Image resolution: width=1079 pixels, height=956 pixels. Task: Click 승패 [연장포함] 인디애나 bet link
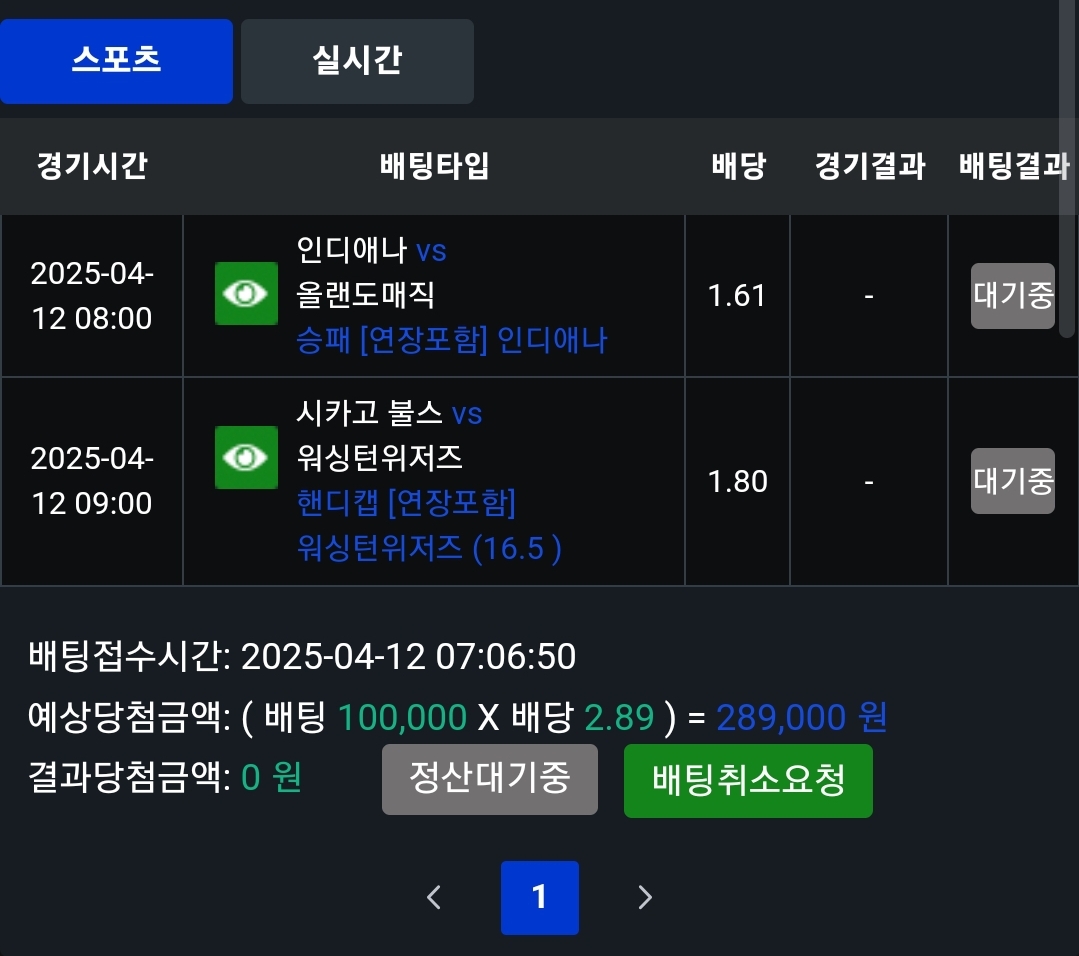(452, 341)
